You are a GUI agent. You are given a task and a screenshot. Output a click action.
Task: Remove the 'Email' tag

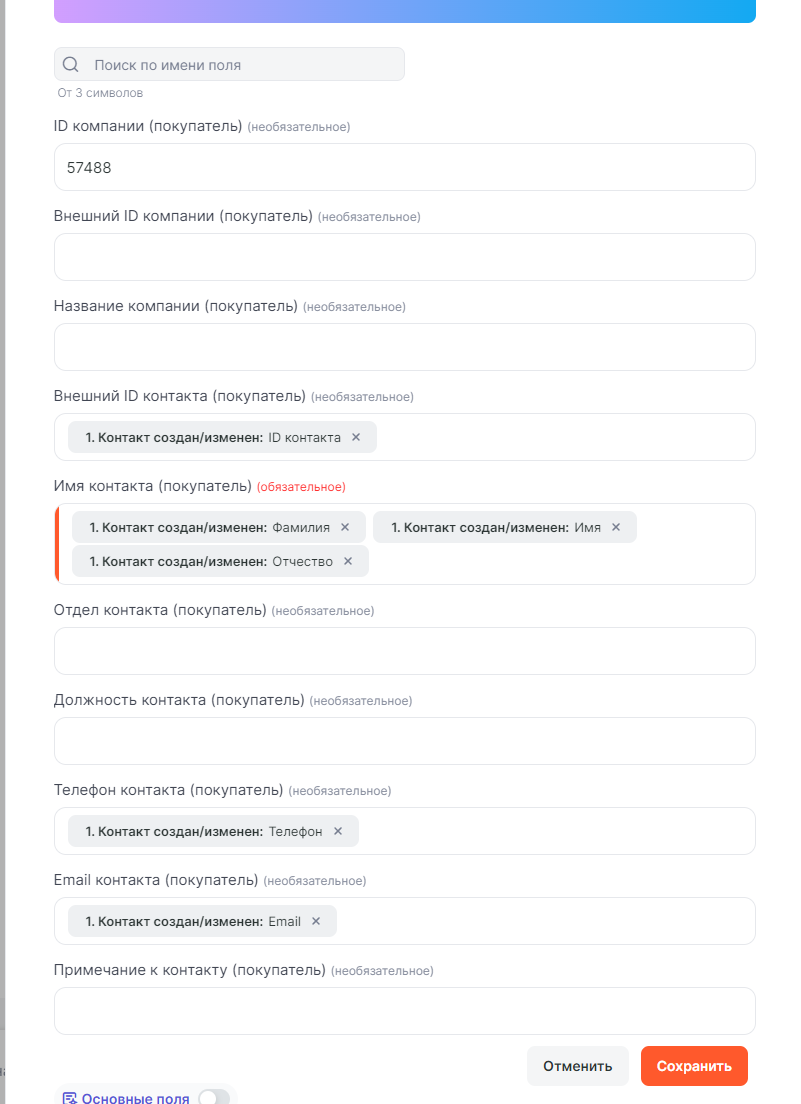coord(316,921)
